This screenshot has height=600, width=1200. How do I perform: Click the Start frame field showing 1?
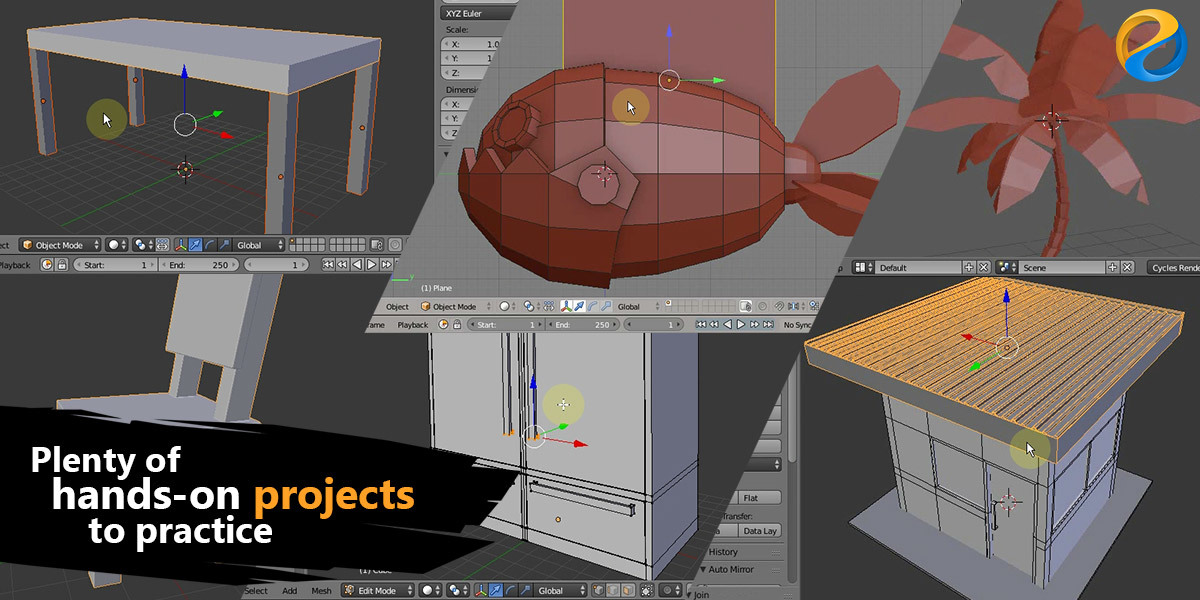[117, 265]
